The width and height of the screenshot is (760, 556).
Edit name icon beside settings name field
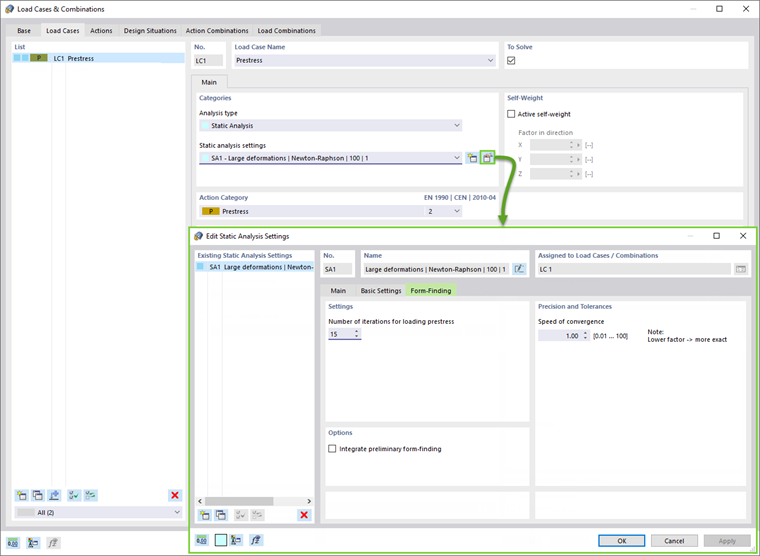[519, 269]
